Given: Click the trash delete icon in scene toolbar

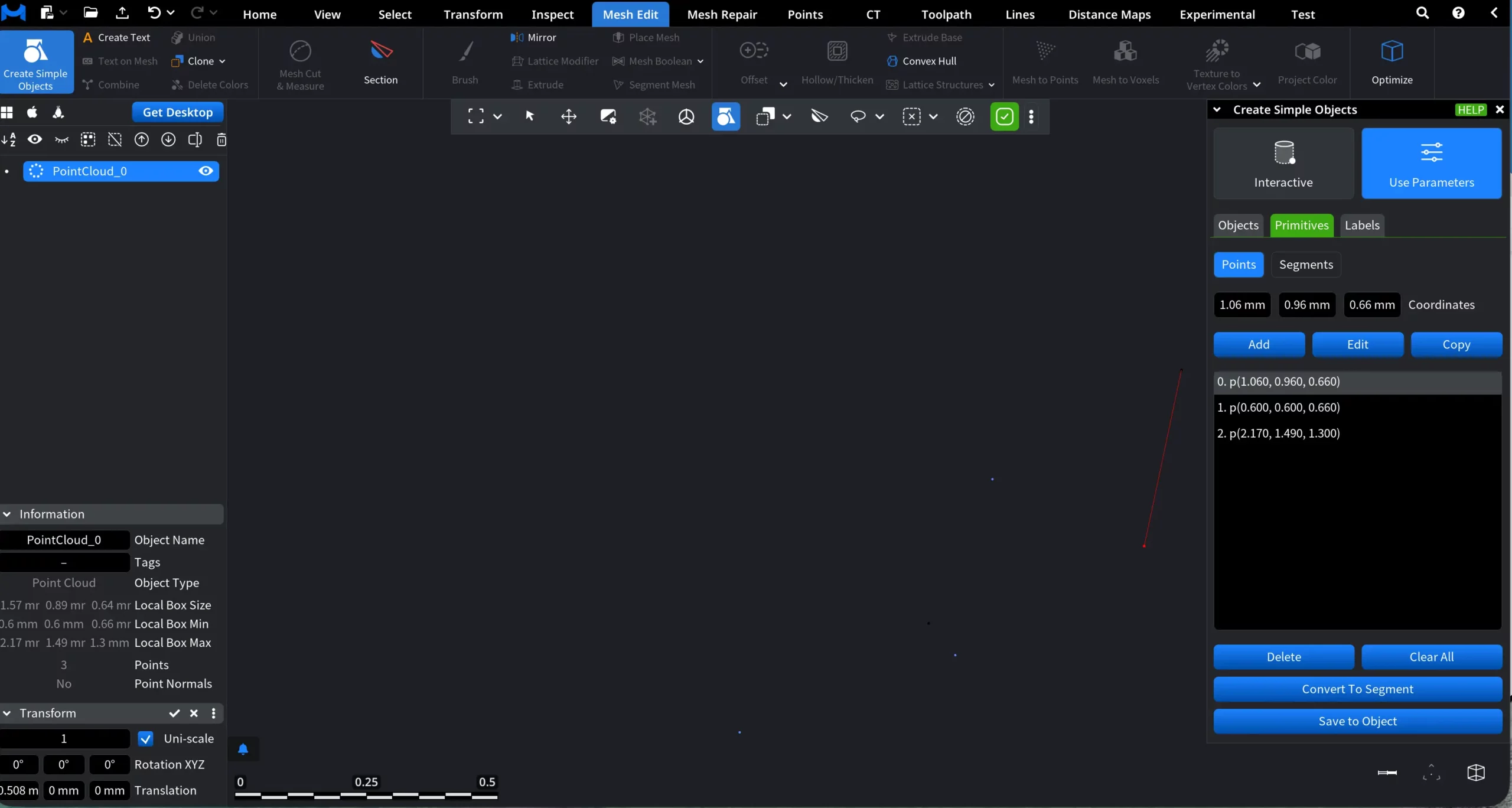Looking at the screenshot, I should coord(221,140).
